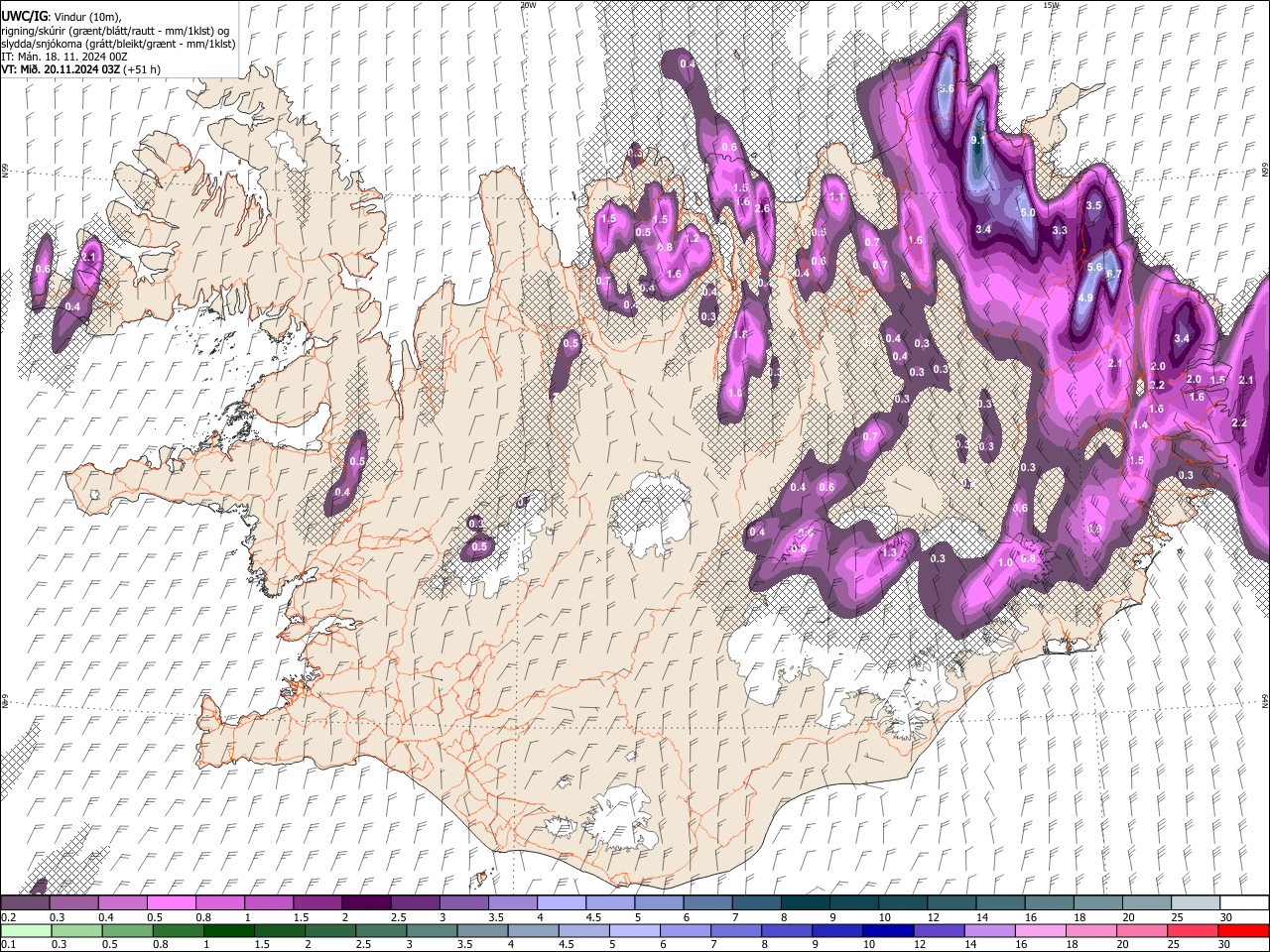Select snow legend swatch between 2 and 2.5
The image size is (1270, 952).
pyautogui.click(x=366, y=902)
